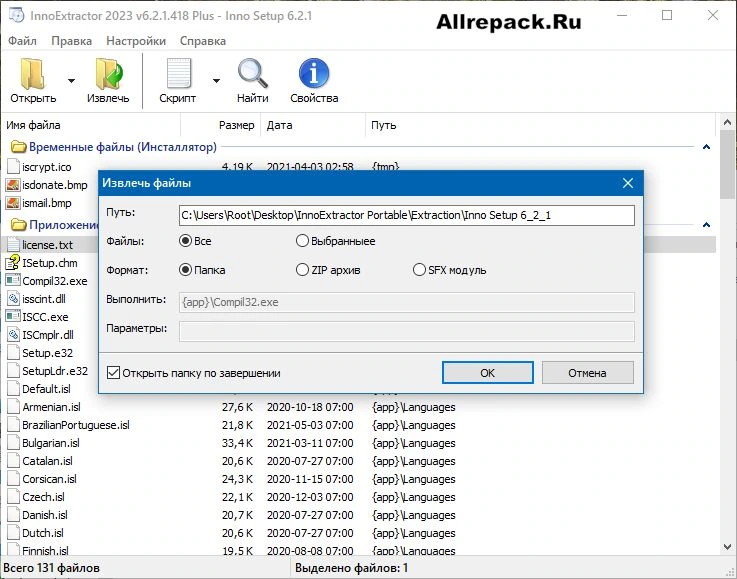Click the Default.isl file icon
Viewport: 737px width, 579px height.
click(13, 389)
